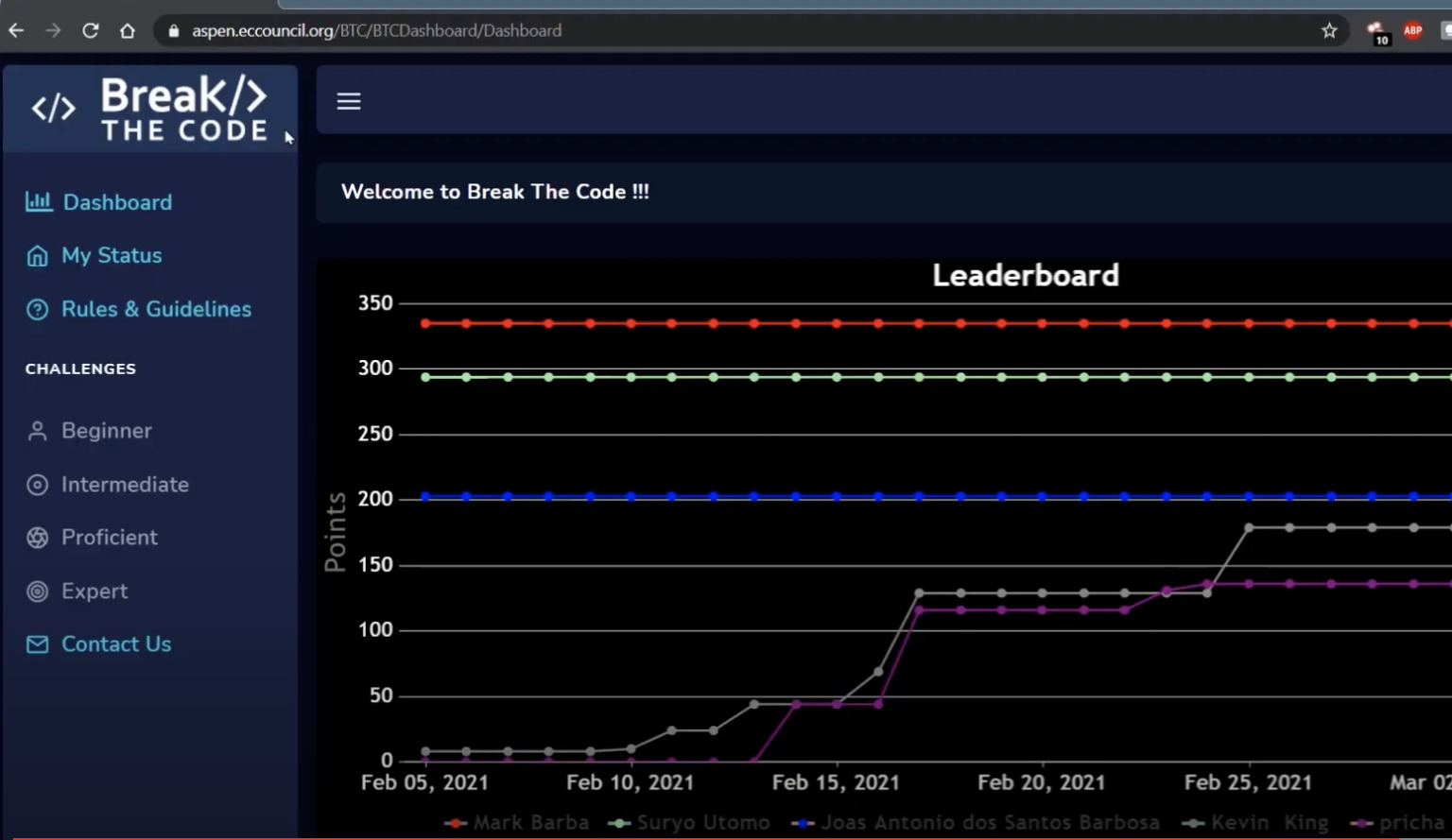Click the Beginner person icon

[37, 431]
